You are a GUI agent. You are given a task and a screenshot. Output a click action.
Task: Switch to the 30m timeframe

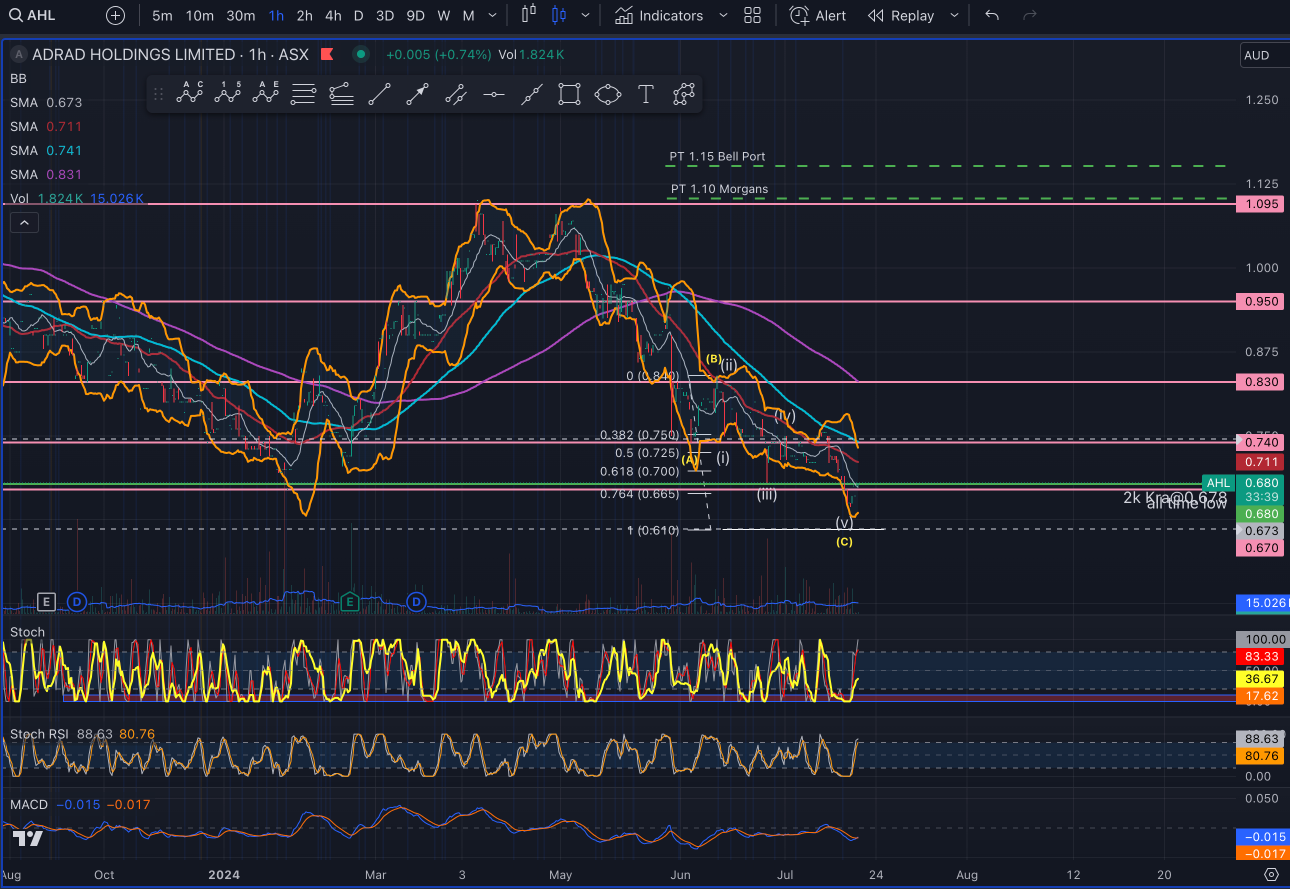pos(240,15)
